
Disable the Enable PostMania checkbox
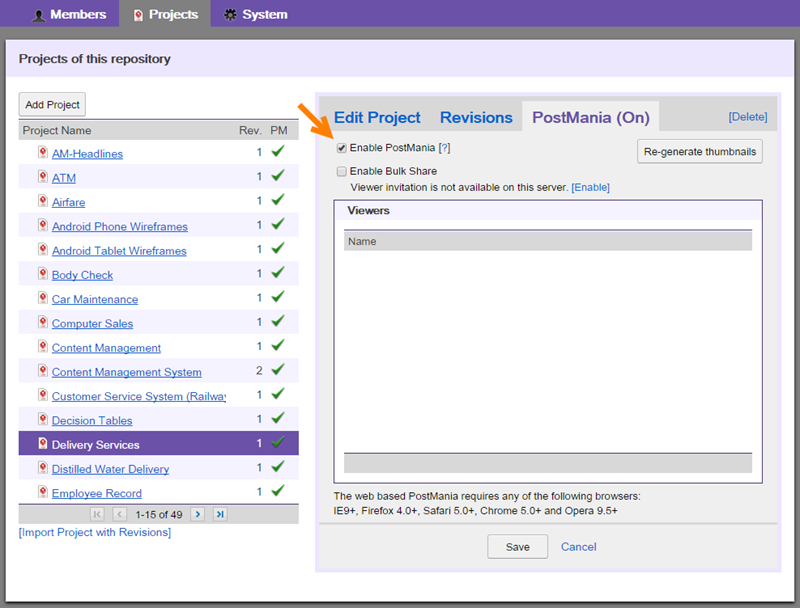[342, 148]
